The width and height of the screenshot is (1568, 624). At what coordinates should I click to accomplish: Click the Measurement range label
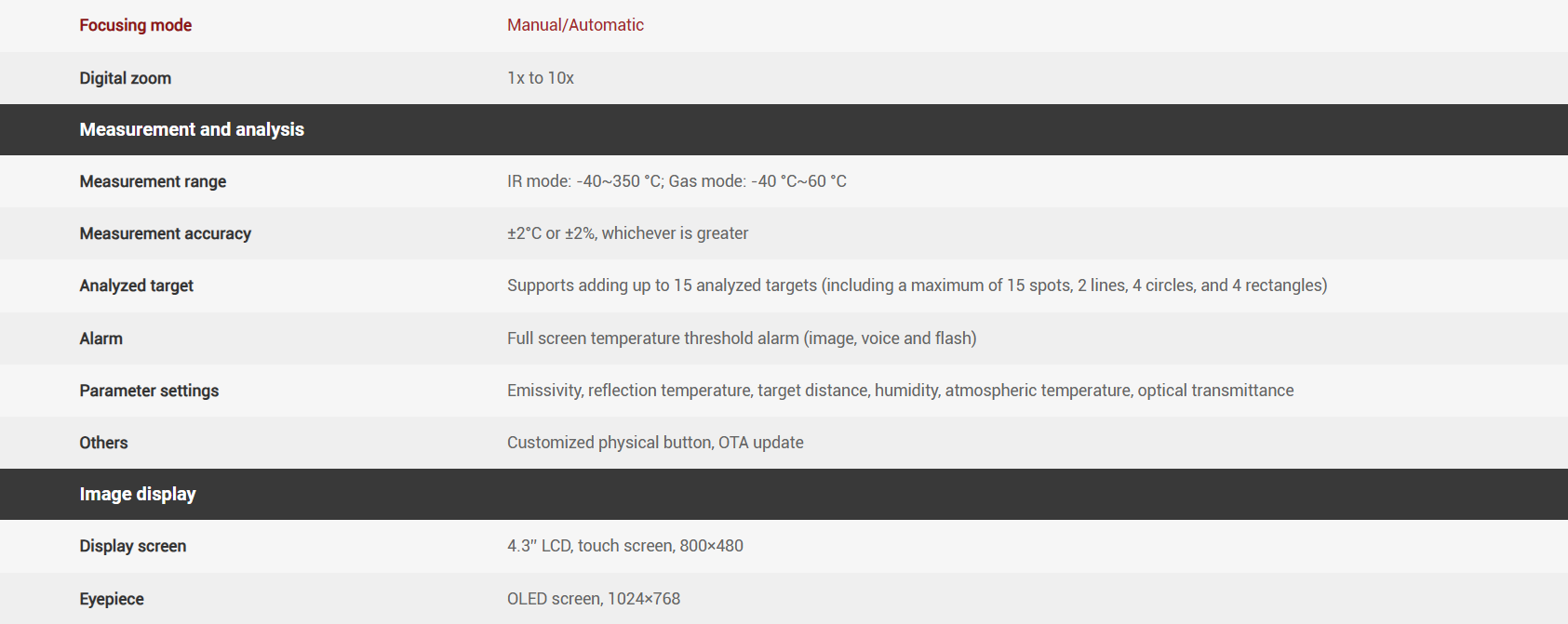[153, 181]
